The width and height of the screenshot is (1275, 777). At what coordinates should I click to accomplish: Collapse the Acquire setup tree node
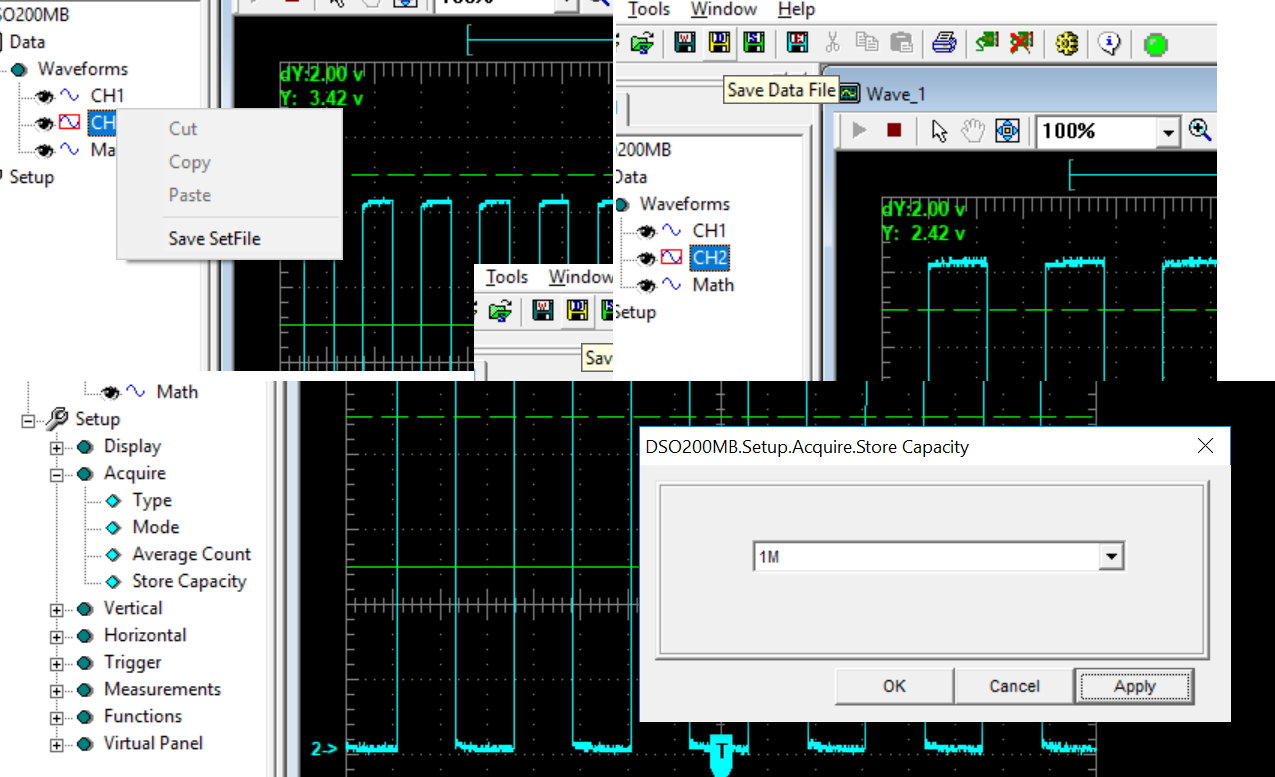point(57,474)
